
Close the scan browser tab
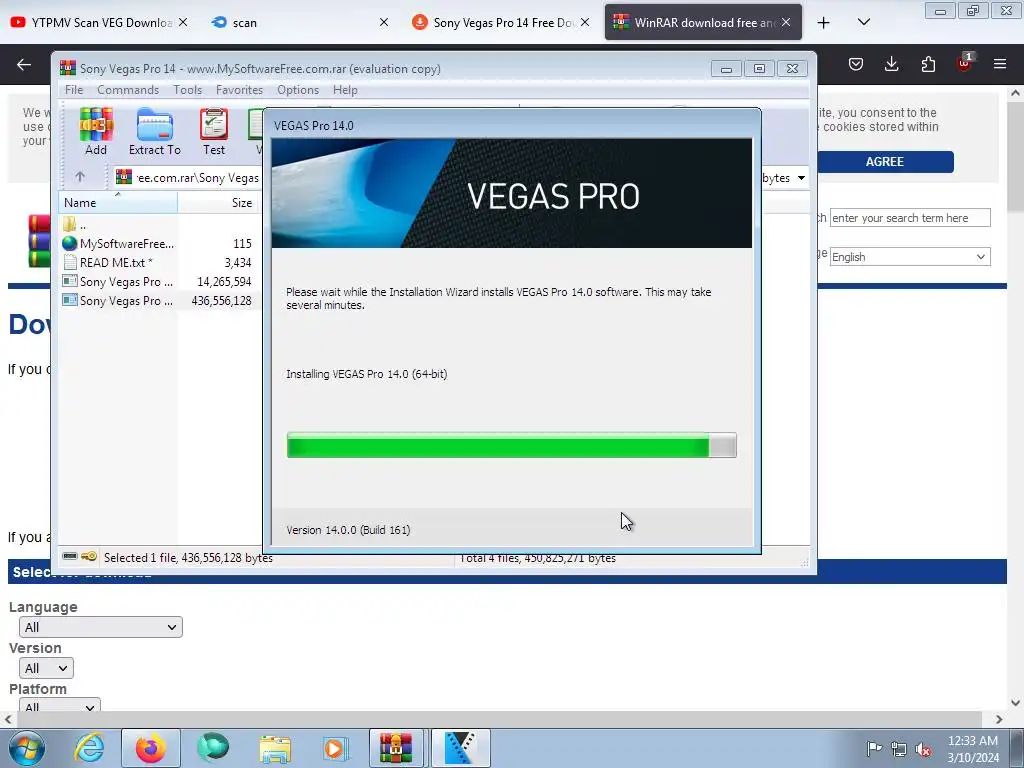384,22
